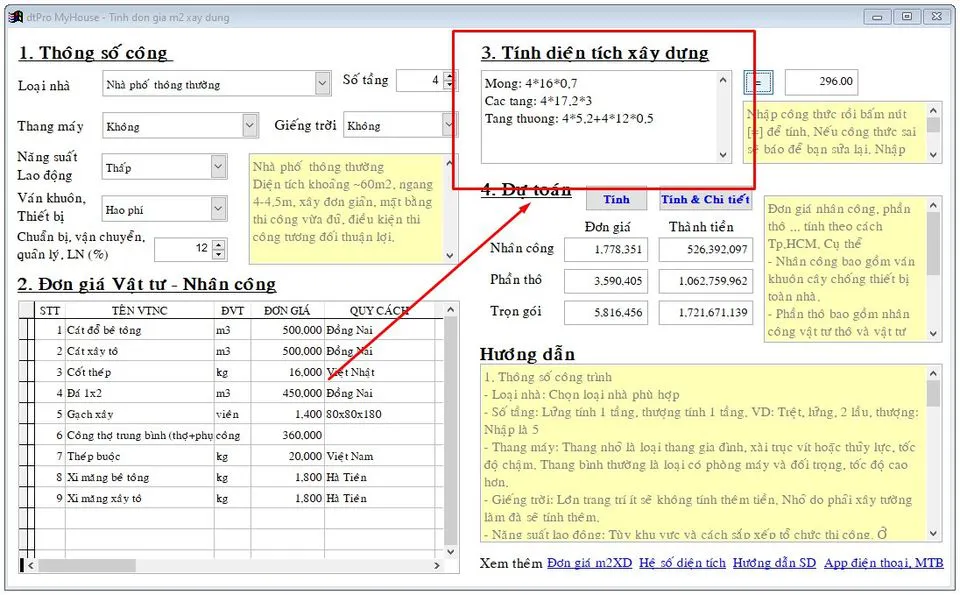Select the Cốt thép row in materials table
The height and width of the screenshot is (595, 960).
[x=140, y=372]
